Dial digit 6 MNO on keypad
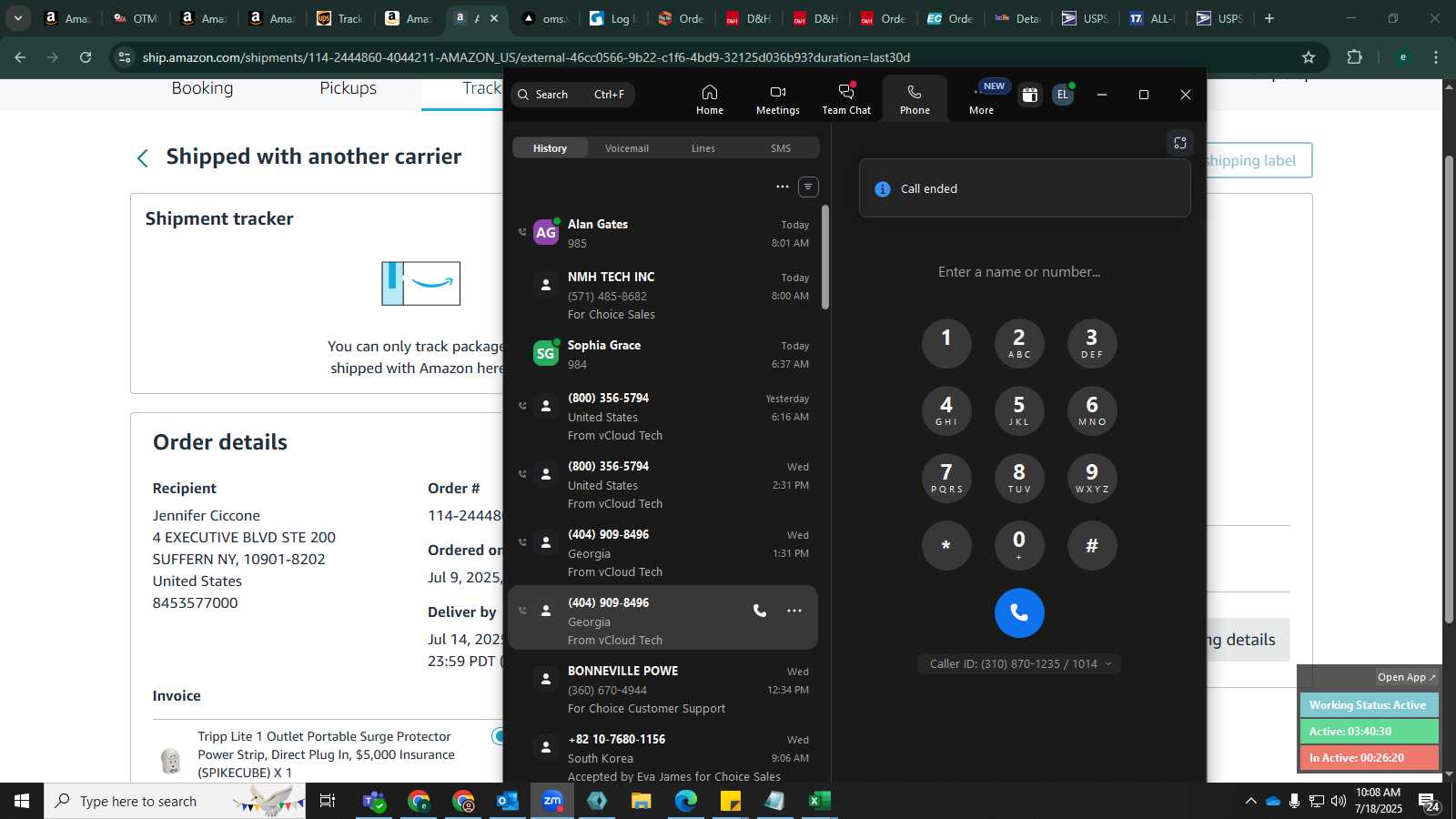This screenshot has height=819, width=1456. [x=1092, y=410]
